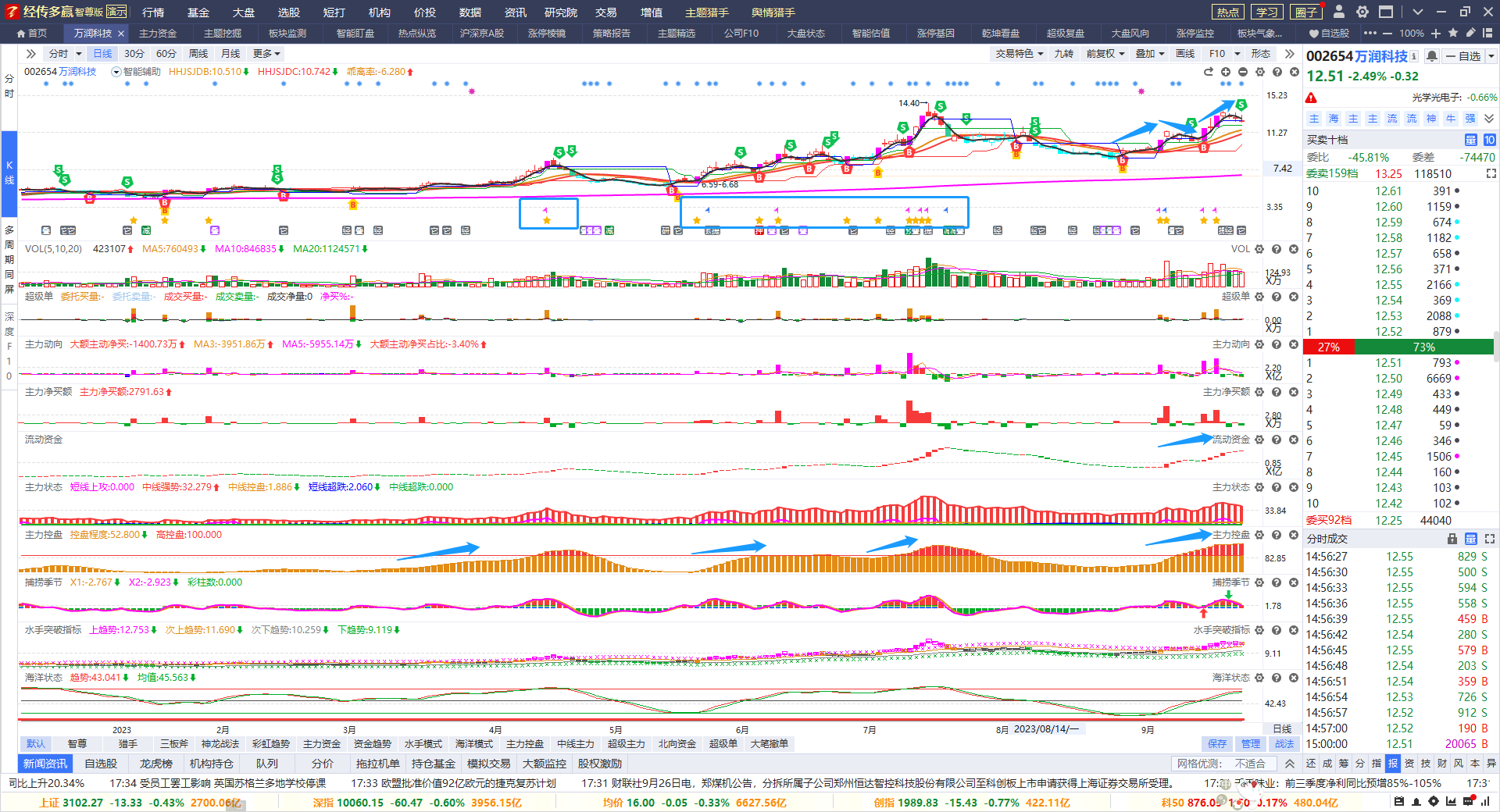Image resolution: width=1500 pixels, height=812 pixels.
Task: Click remove-indicator minus circle atop main chart
Action: click(x=1243, y=71)
